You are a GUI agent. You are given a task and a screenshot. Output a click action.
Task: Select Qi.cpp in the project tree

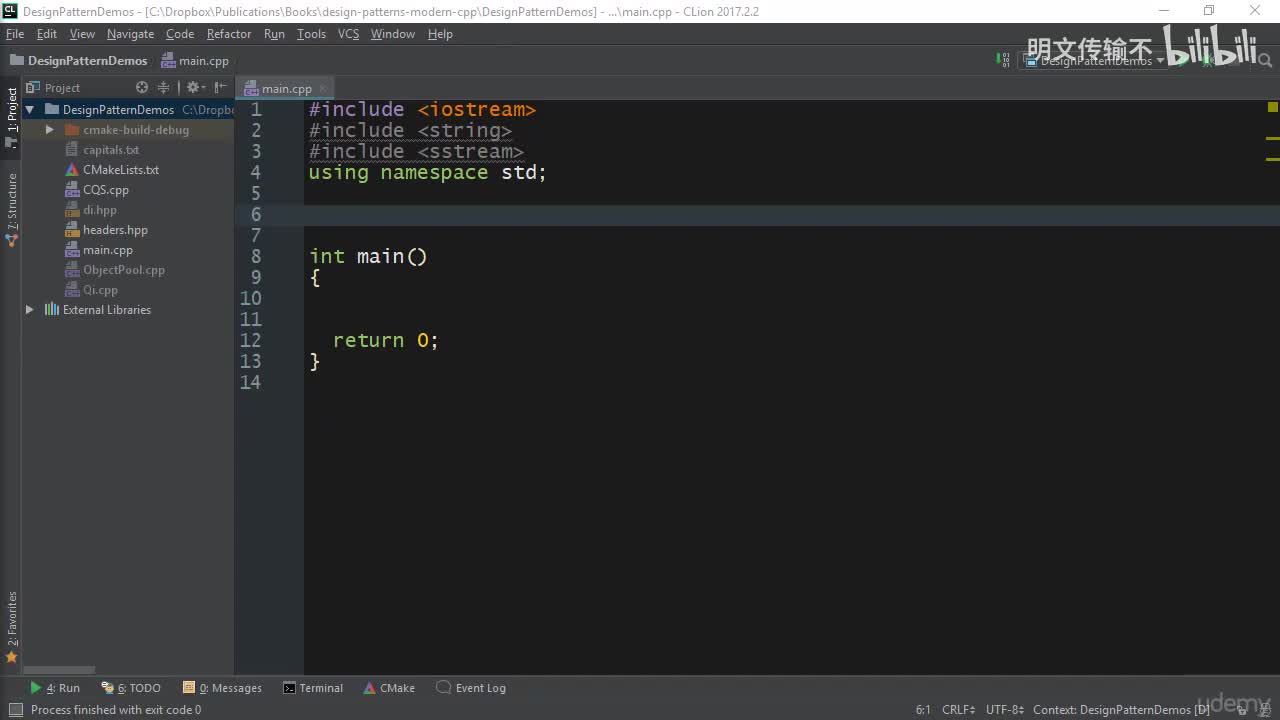coord(100,290)
